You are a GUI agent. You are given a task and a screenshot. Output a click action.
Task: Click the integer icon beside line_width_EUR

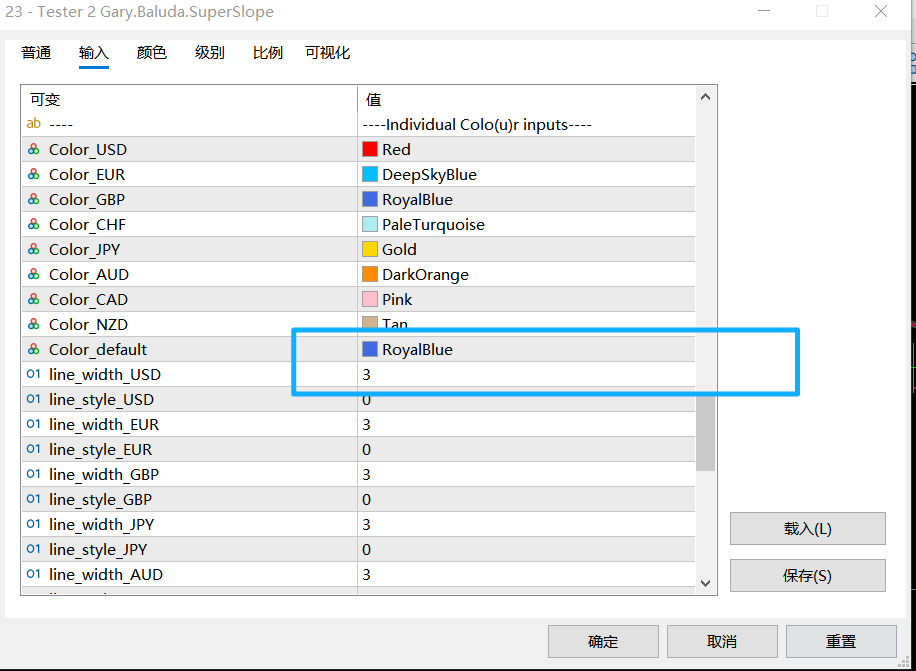[x=34, y=424]
